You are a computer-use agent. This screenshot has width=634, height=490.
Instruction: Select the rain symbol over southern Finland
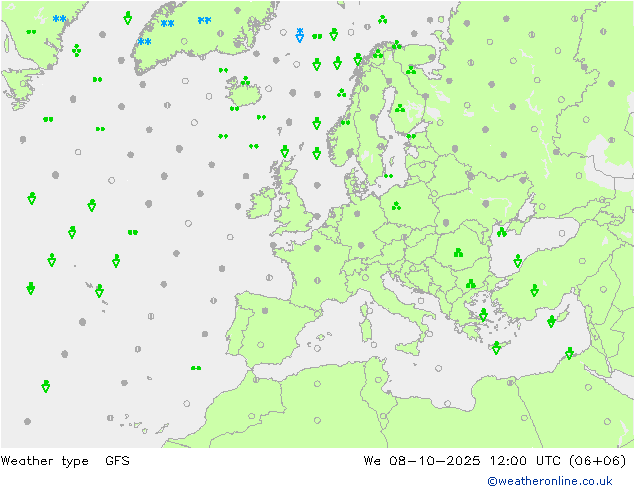pos(400,108)
